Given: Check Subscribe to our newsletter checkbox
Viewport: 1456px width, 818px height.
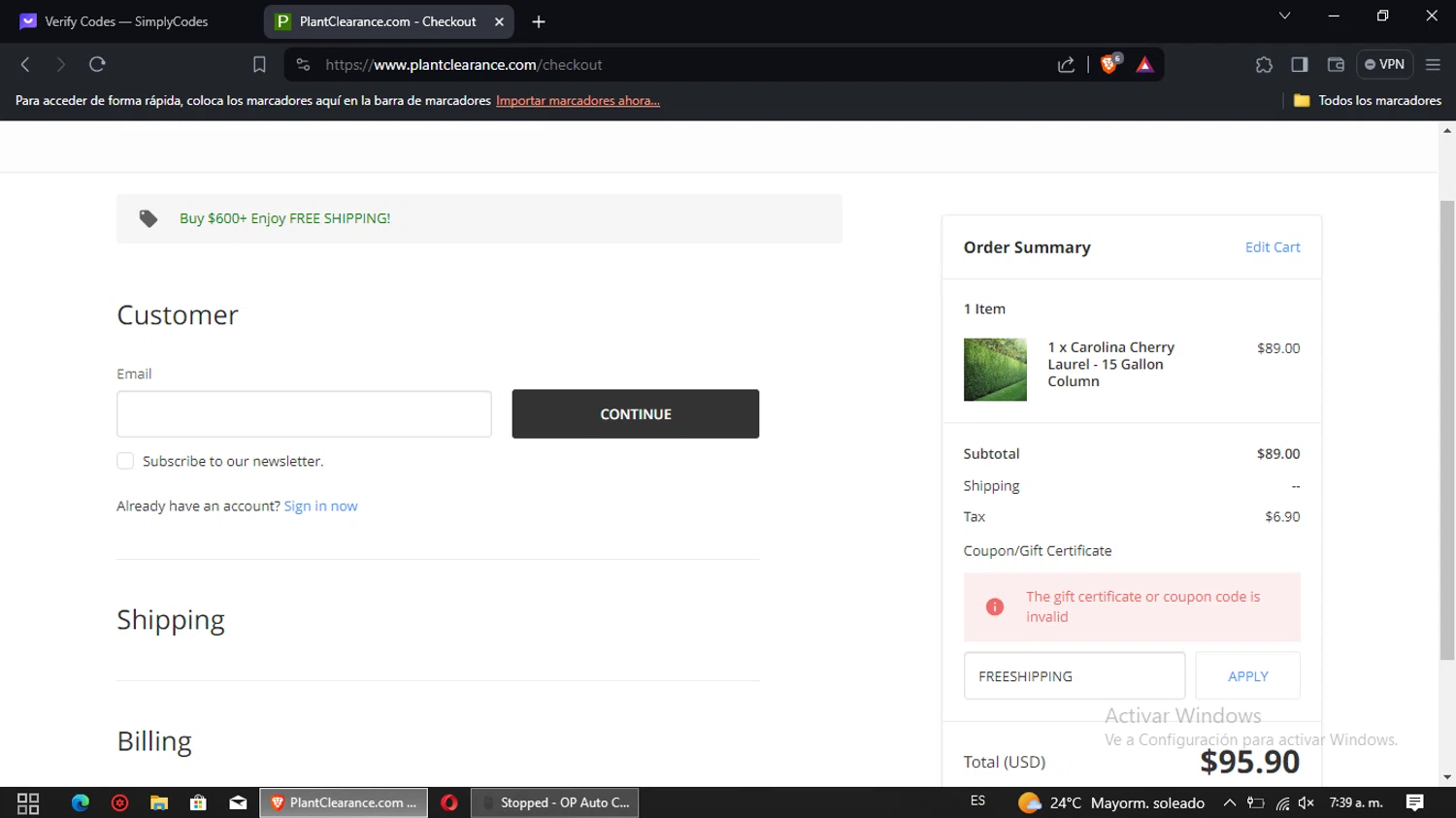Looking at the screenshot, I should pos(125,461).
